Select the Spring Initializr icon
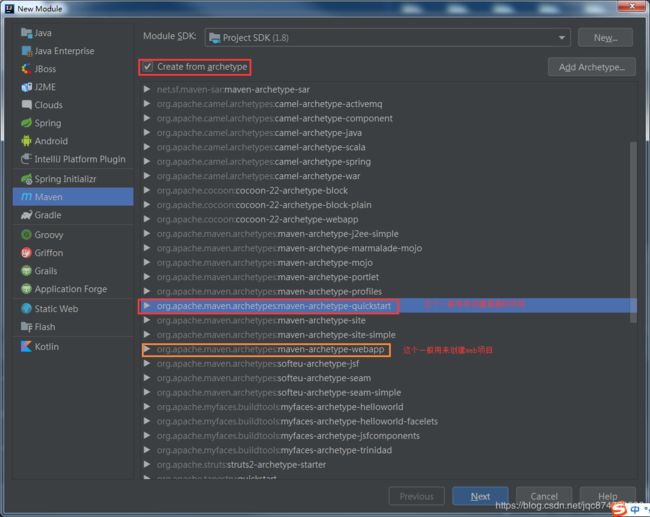Viewport: 650px width, 517px height. click(x=27, y=179)
